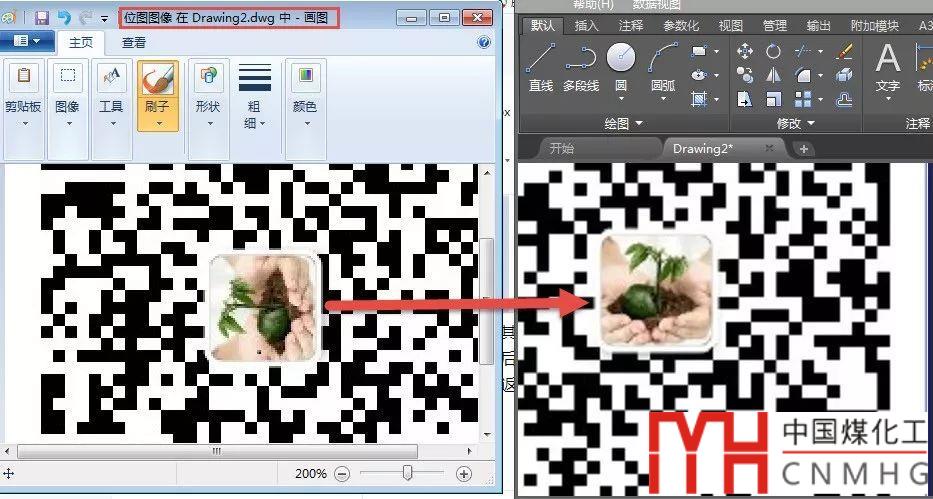The width and height of the screenshot is (933, 499).
Task: Click the Paint help question mark icon
Action: pyautogui.click(x=484, y=42)
